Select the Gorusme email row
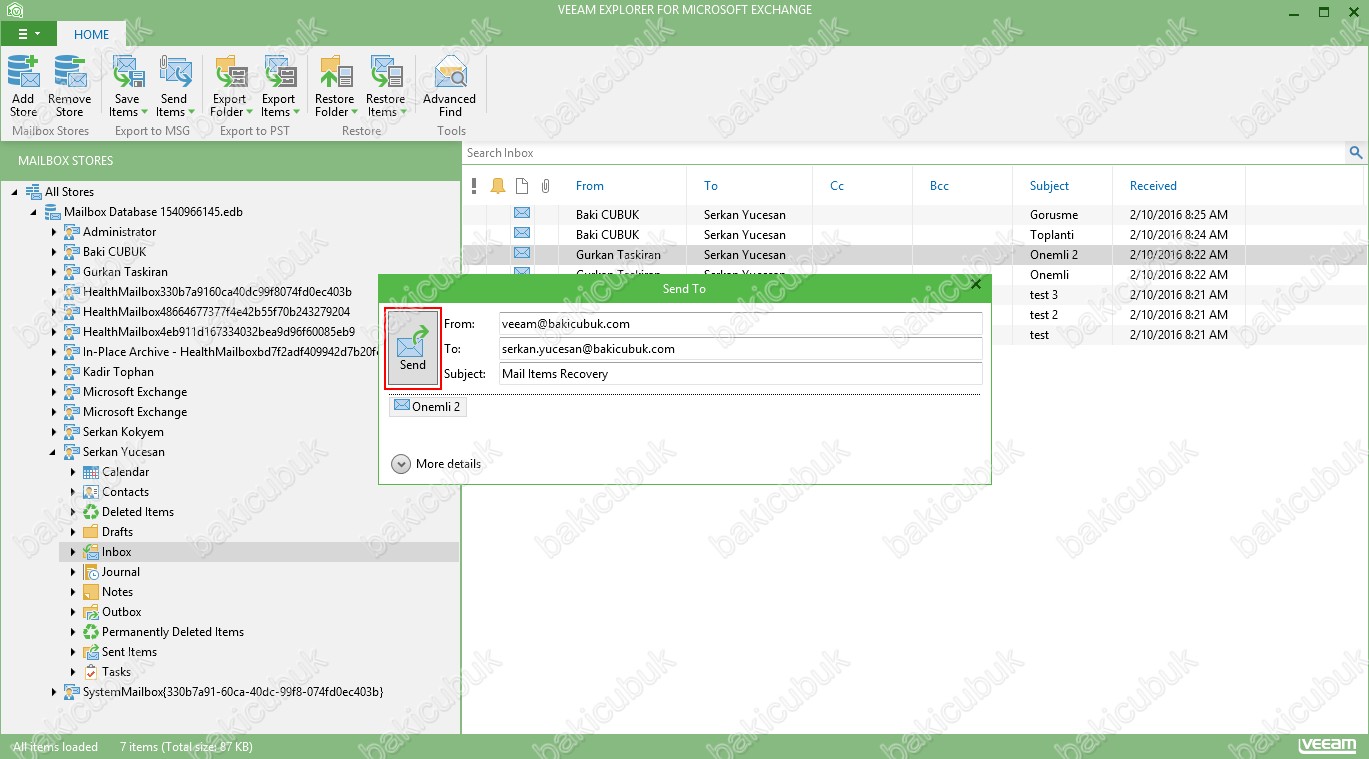1369x759 pixels. tap(914, 214)
